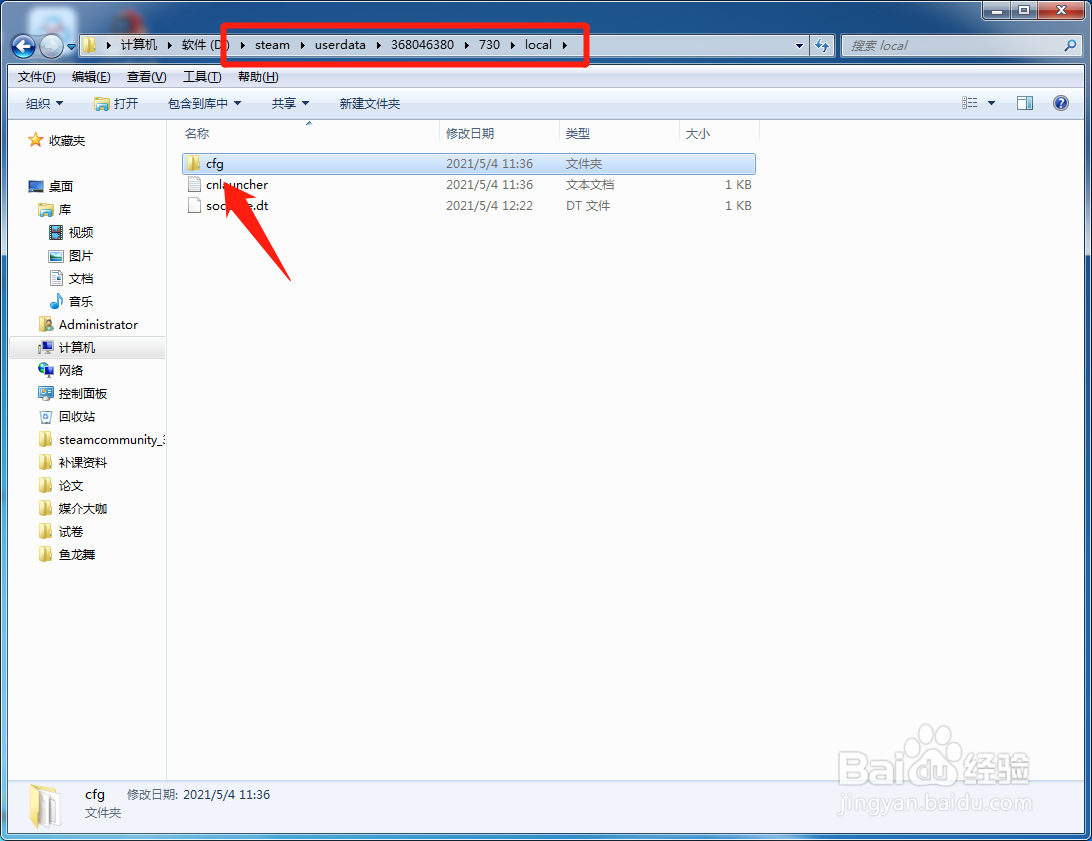1092x841 pixels.
Task: Open the address bar history dropdown
Action: (799, 46)
